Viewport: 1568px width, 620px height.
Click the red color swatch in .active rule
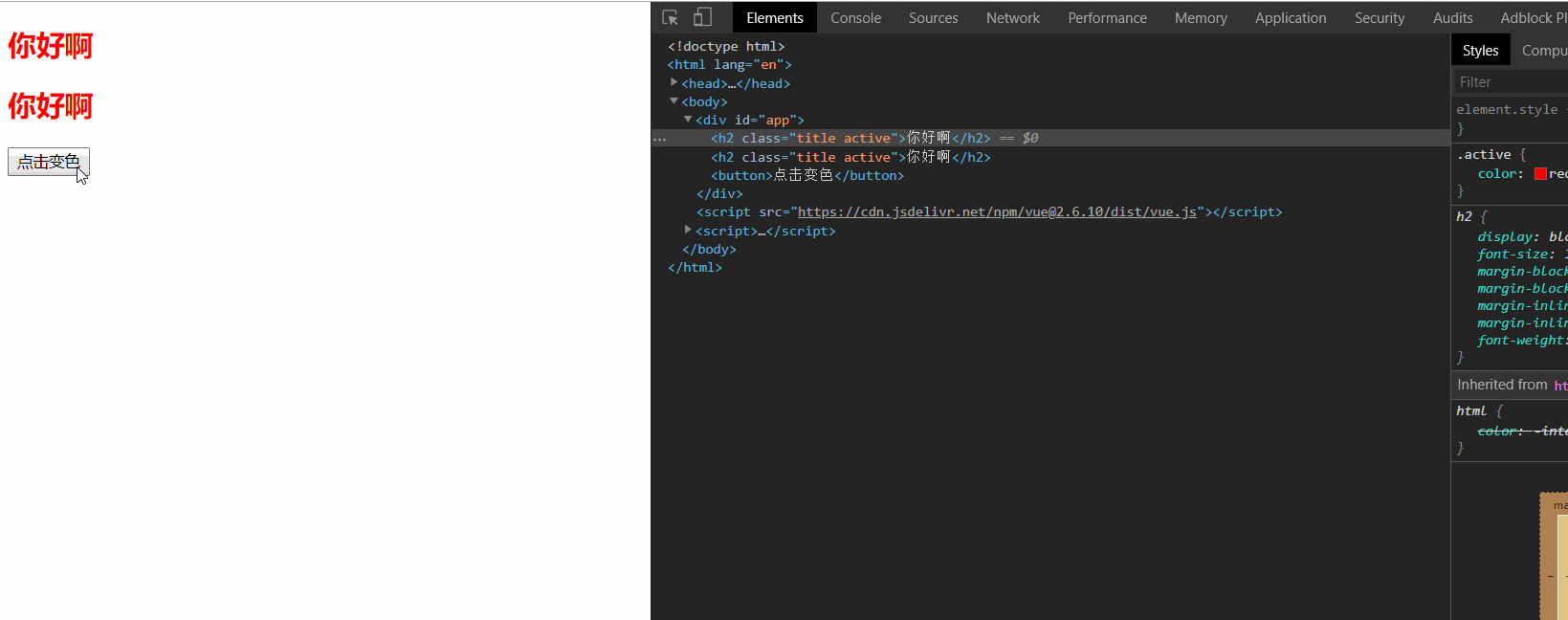click(1540, 174)
